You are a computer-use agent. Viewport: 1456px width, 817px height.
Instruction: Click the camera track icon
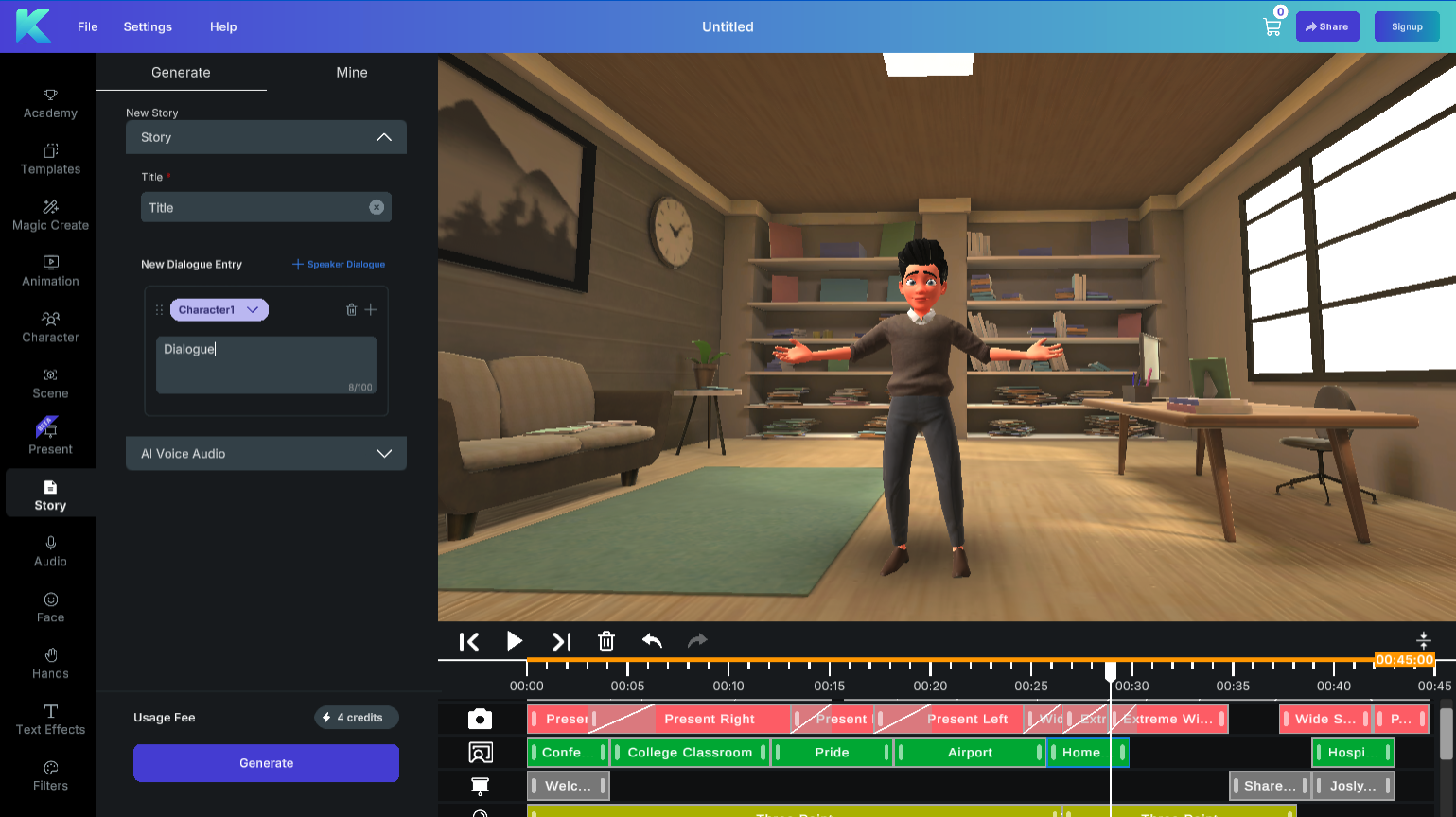tap(480, 720)
